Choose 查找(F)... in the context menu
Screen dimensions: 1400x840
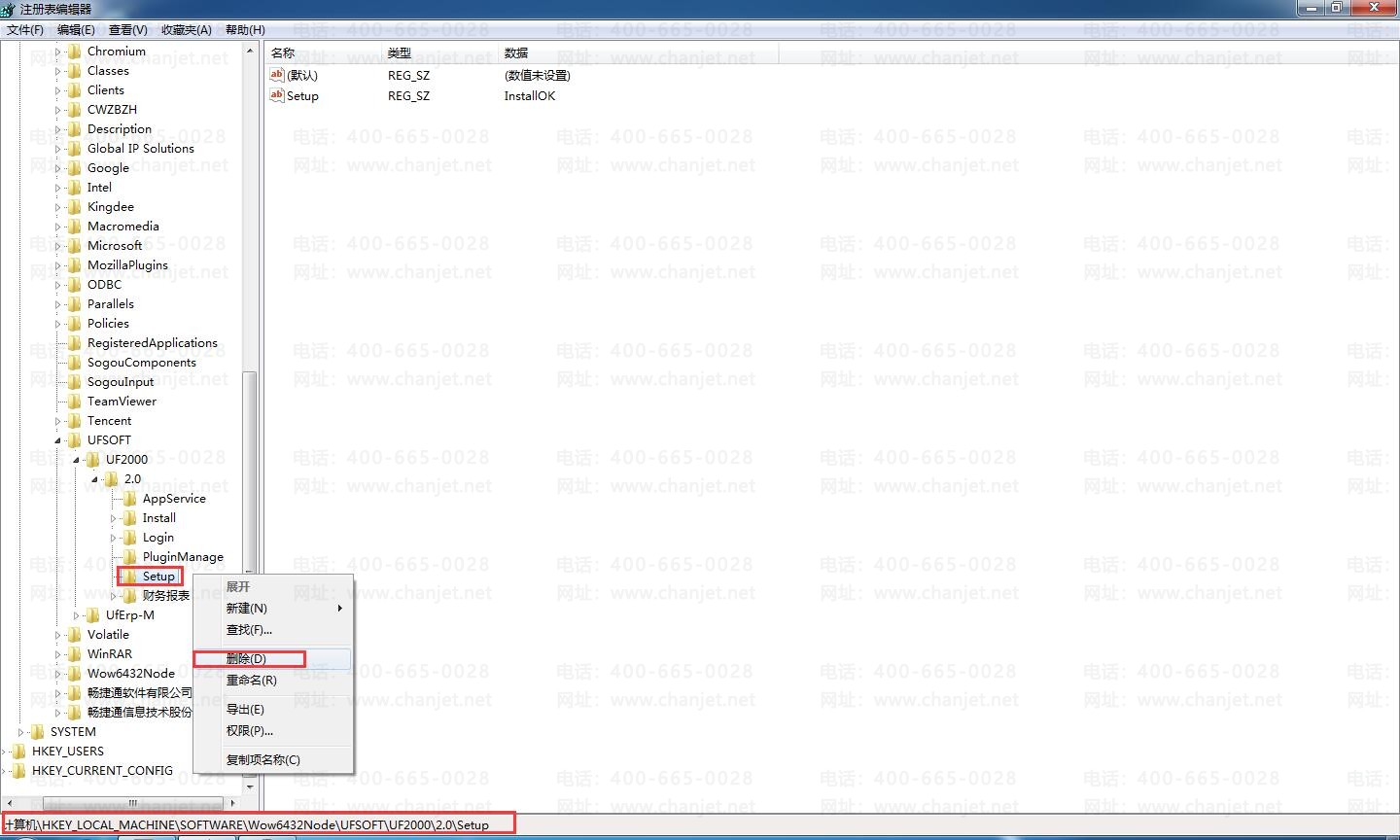click(273, 630)
